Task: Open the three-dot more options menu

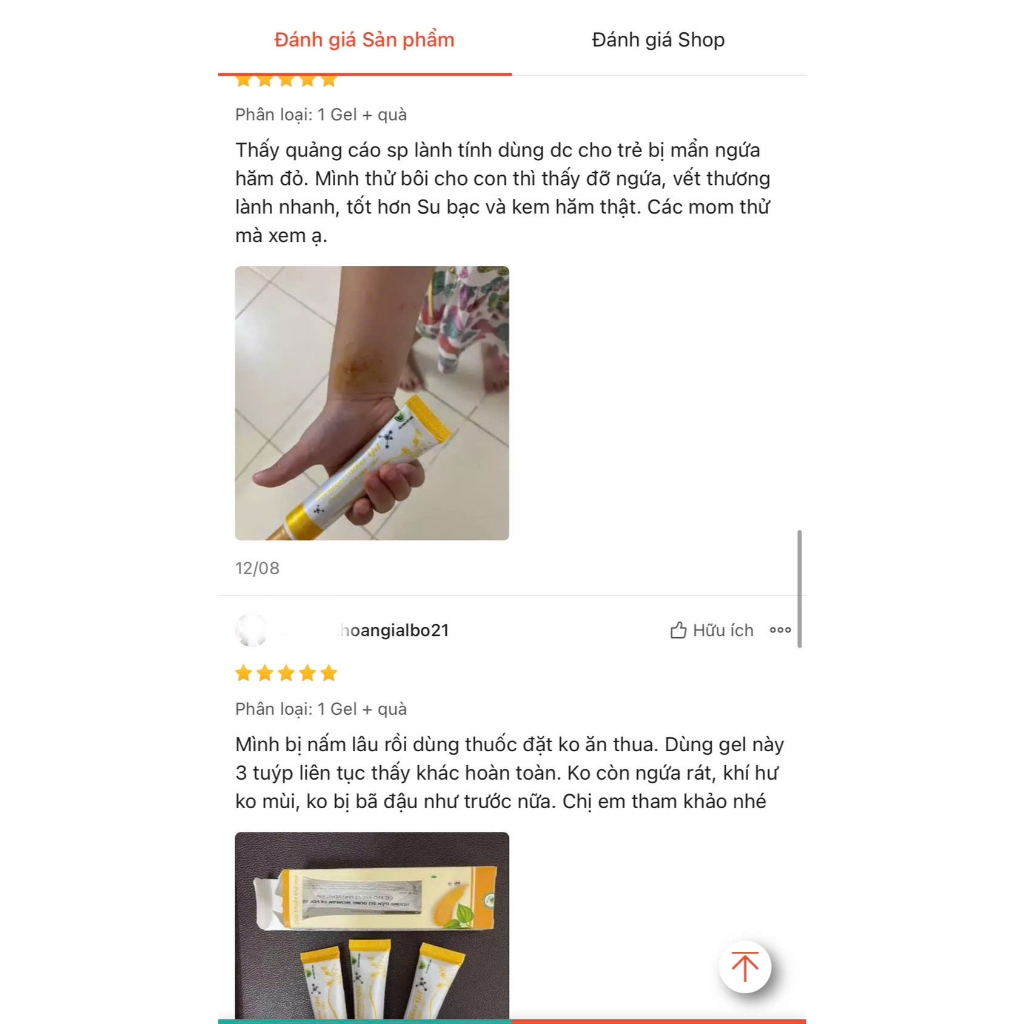Action: pyautogui.click(x=780, y=630)
